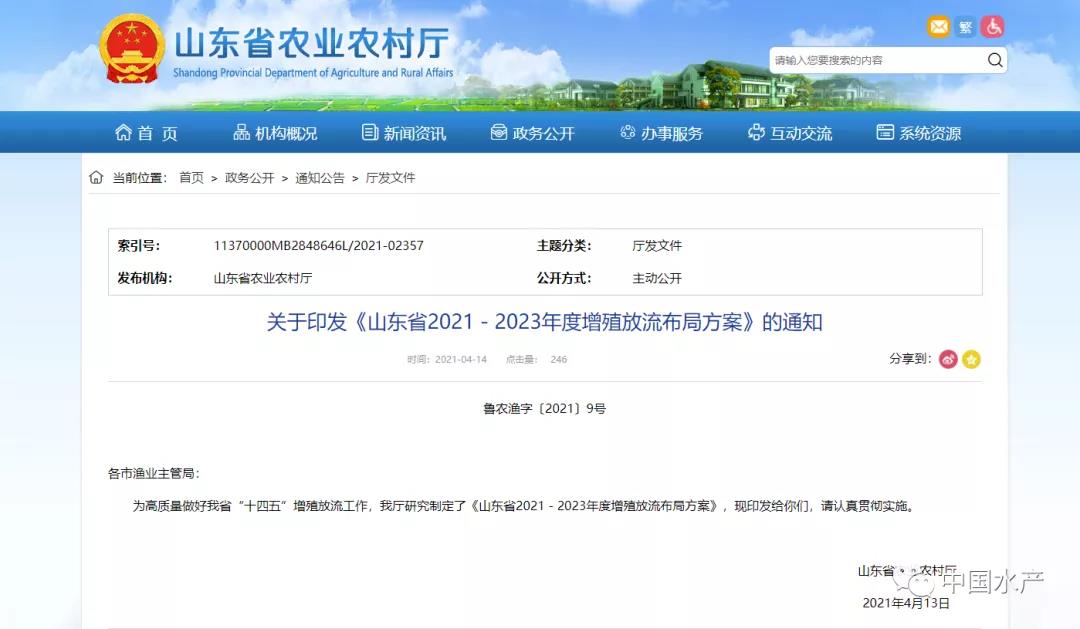Share the article via the Weibo icon
The image size is (1080, 629).
click(947, 359)
